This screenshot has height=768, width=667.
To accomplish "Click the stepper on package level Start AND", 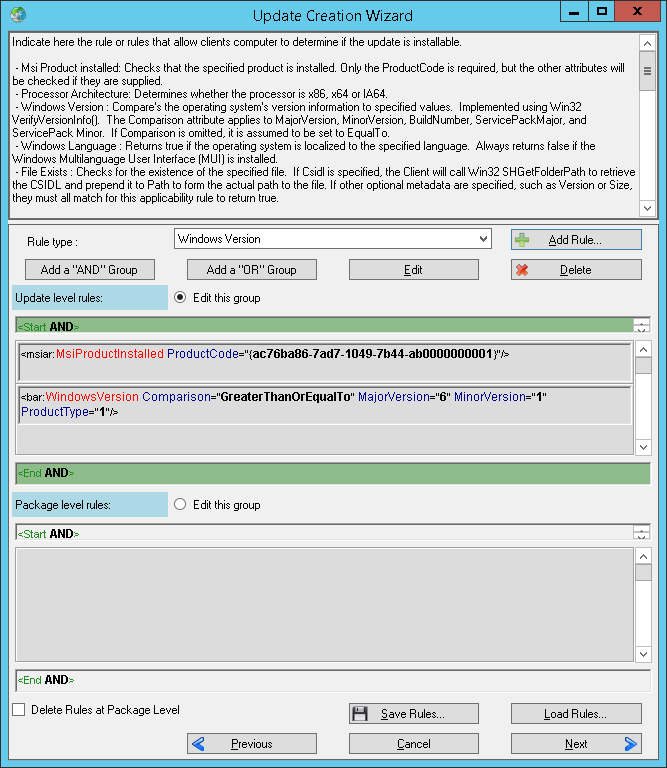I will [642, 533].
